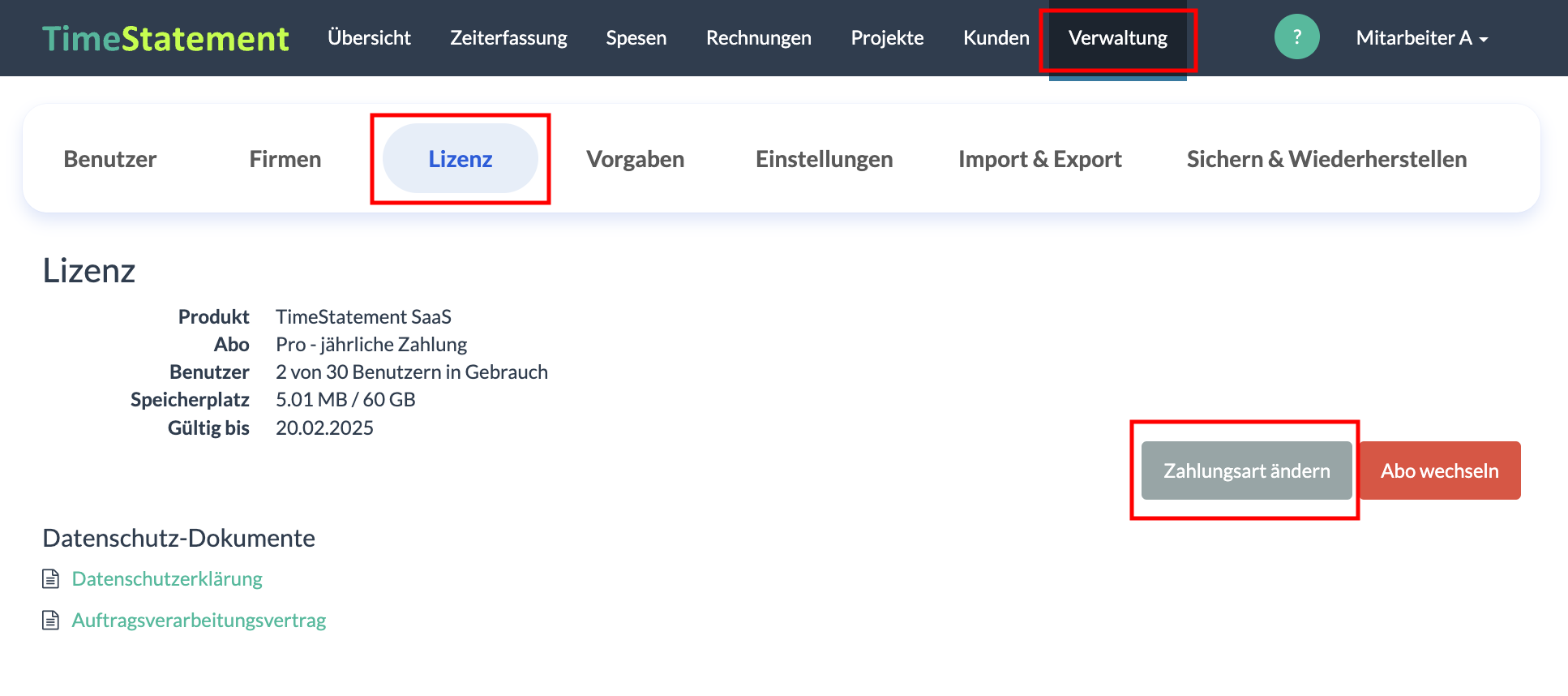Select the Verwaltung menu item
The height and width of the screenshot is (696, 1568).
(1118, 38)
